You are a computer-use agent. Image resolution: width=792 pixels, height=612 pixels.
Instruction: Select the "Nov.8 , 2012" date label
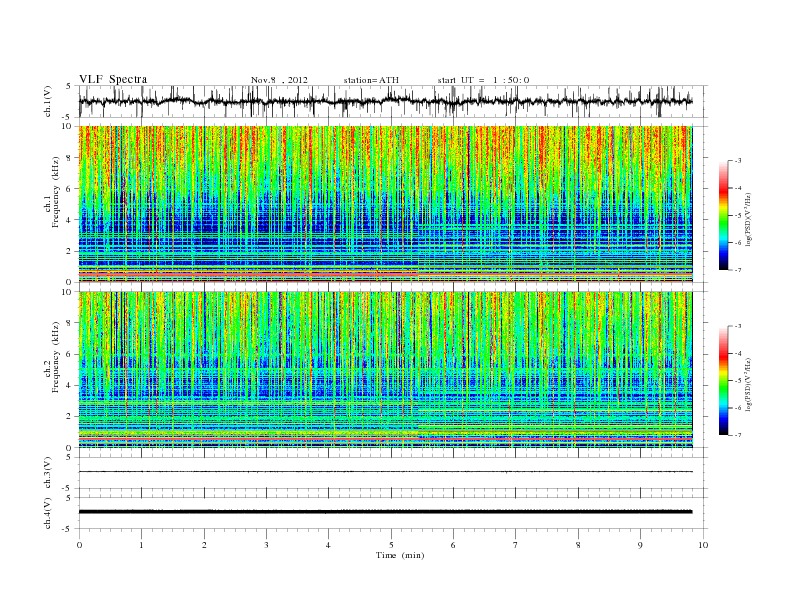point(279,80)
